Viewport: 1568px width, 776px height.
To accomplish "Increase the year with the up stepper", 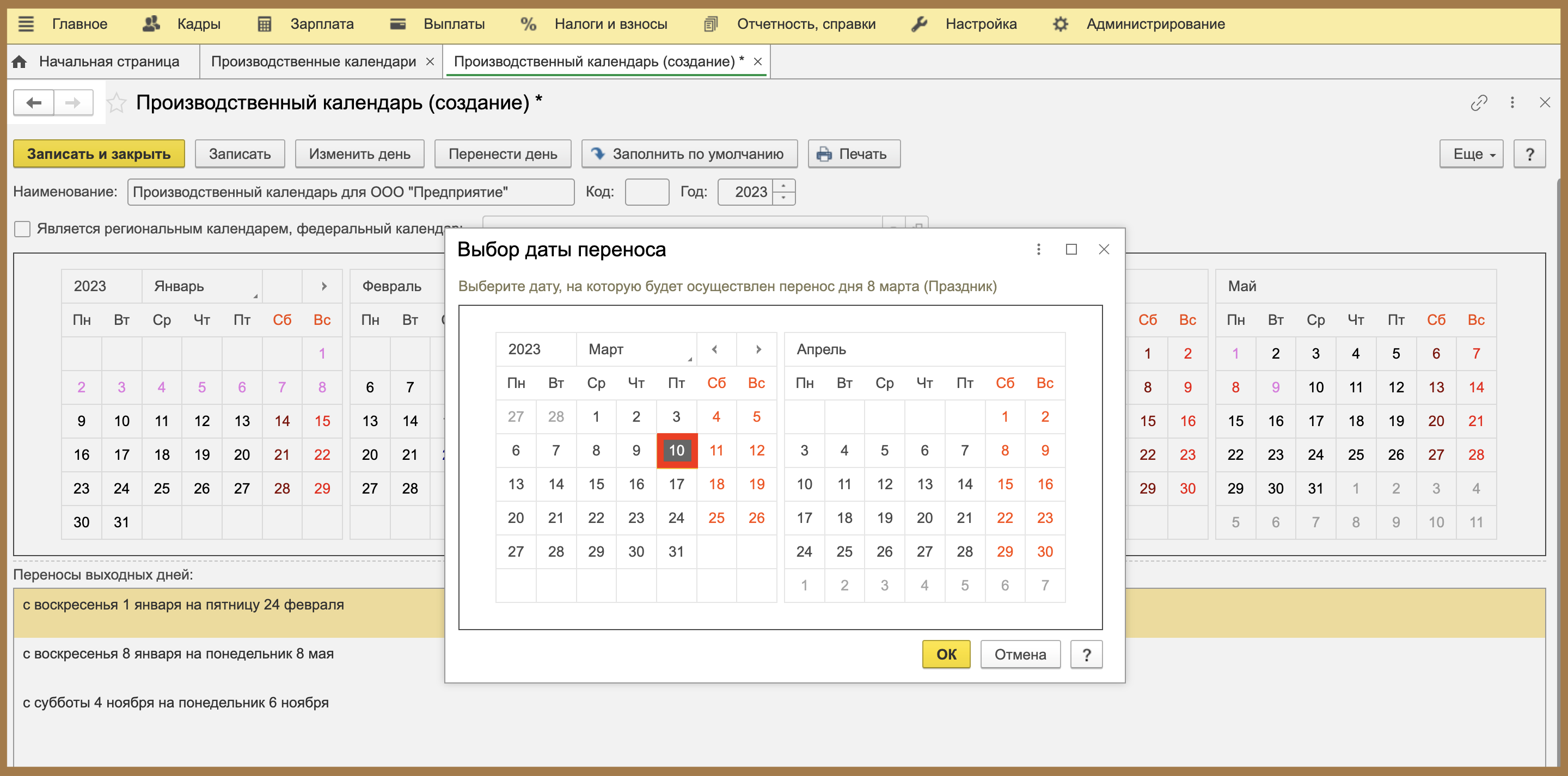I will coord(784,186).
